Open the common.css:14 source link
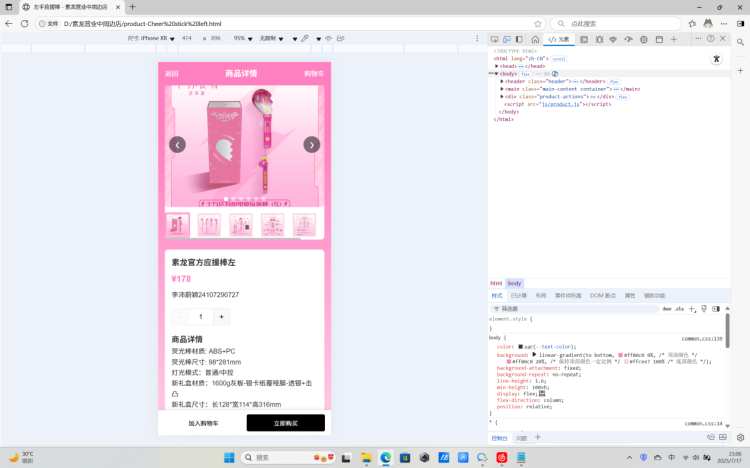Screen dimensions: 750x468 (x=703, y=423)
